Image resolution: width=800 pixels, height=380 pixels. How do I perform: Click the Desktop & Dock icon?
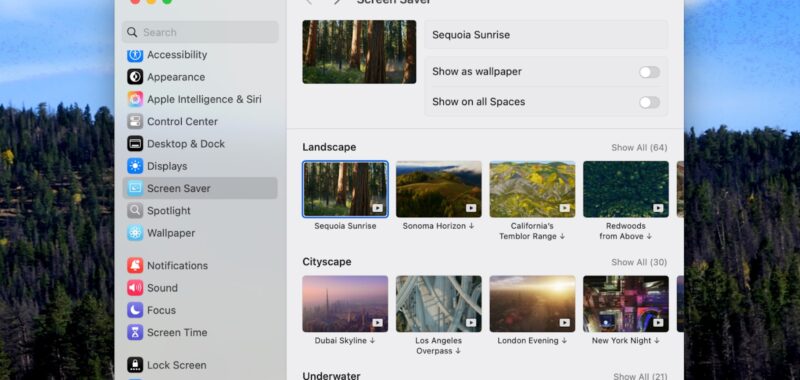[x=135, y=144]
